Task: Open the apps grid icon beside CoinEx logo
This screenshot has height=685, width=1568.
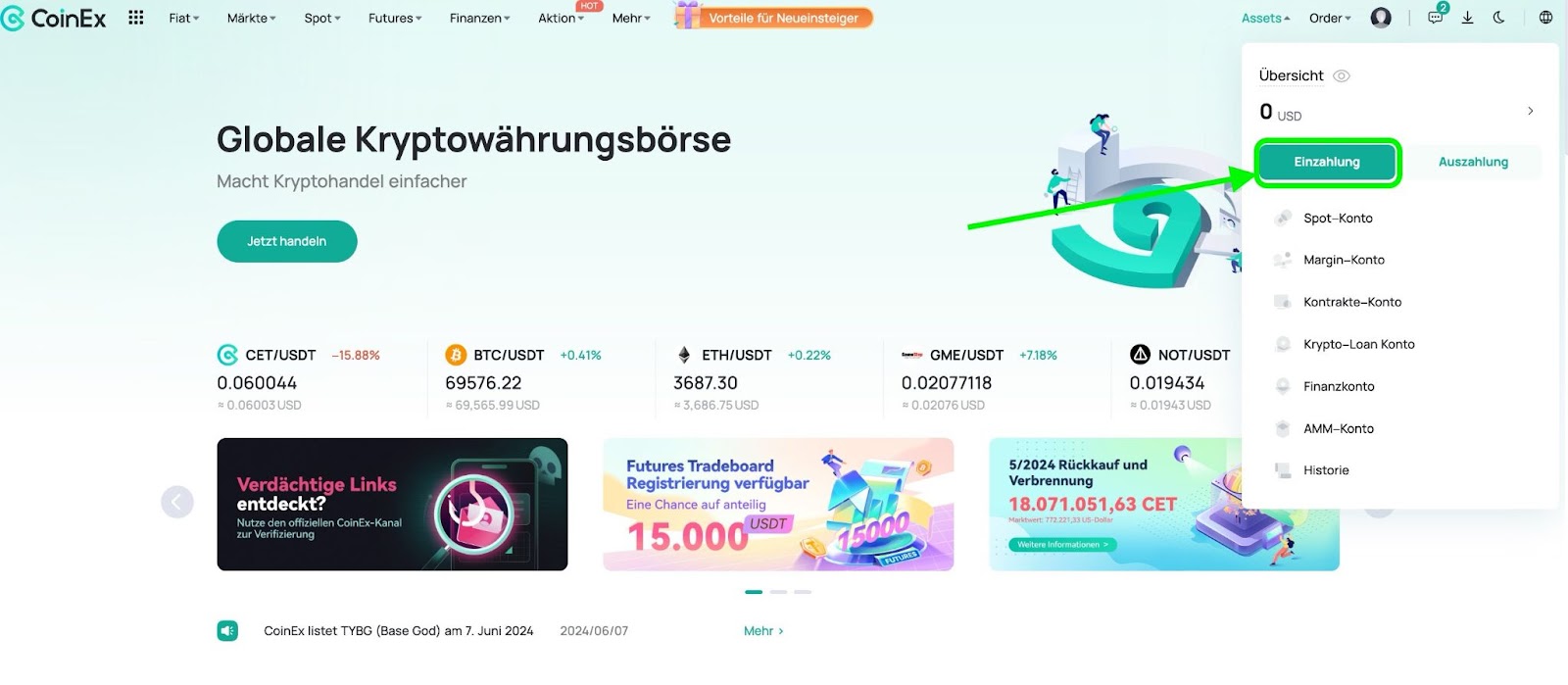Action: (x=136, y=18)
